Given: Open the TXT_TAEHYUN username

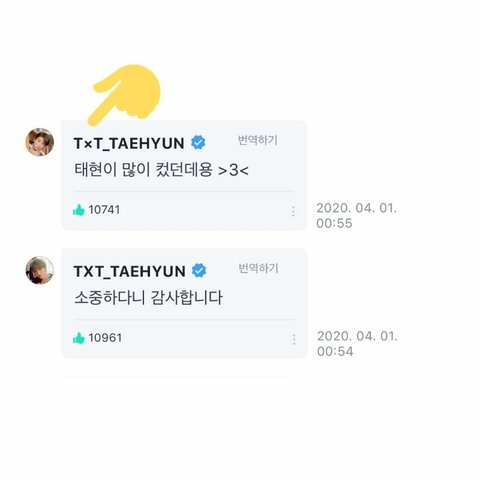Looking at the screenshot, I should pyautogui.click(x=130, y=271).
